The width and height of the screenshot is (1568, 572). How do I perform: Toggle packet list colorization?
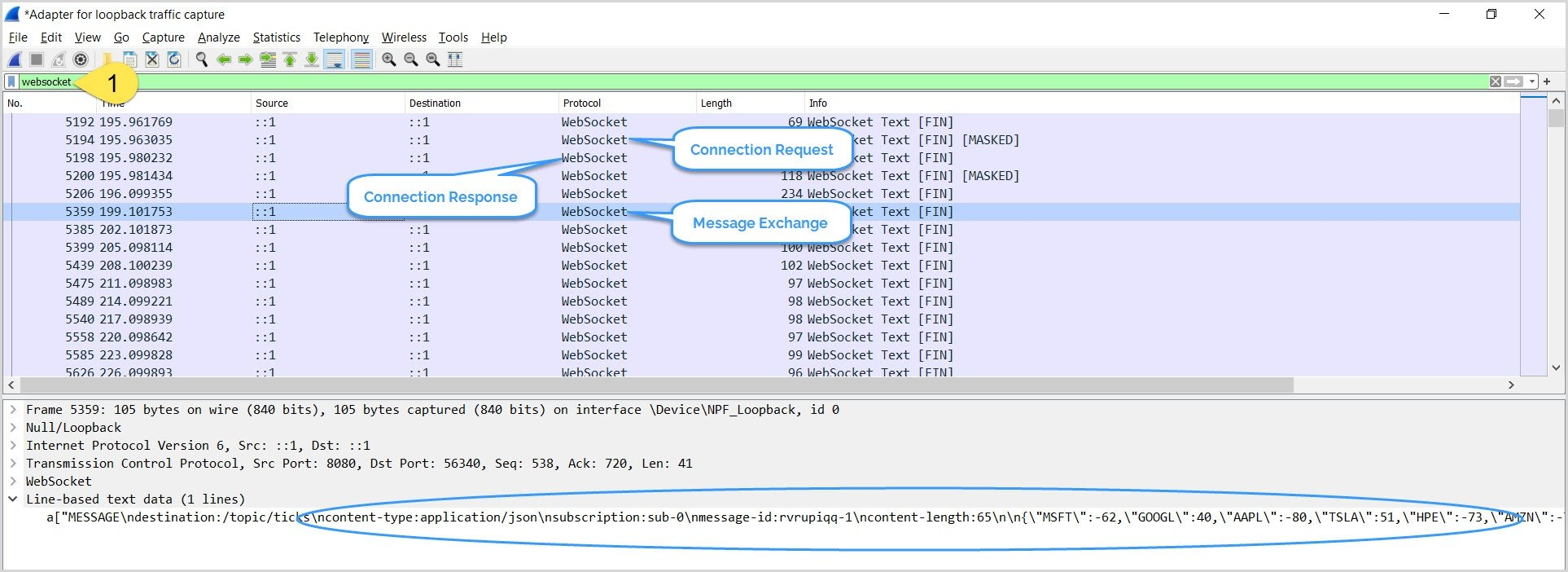362,59
